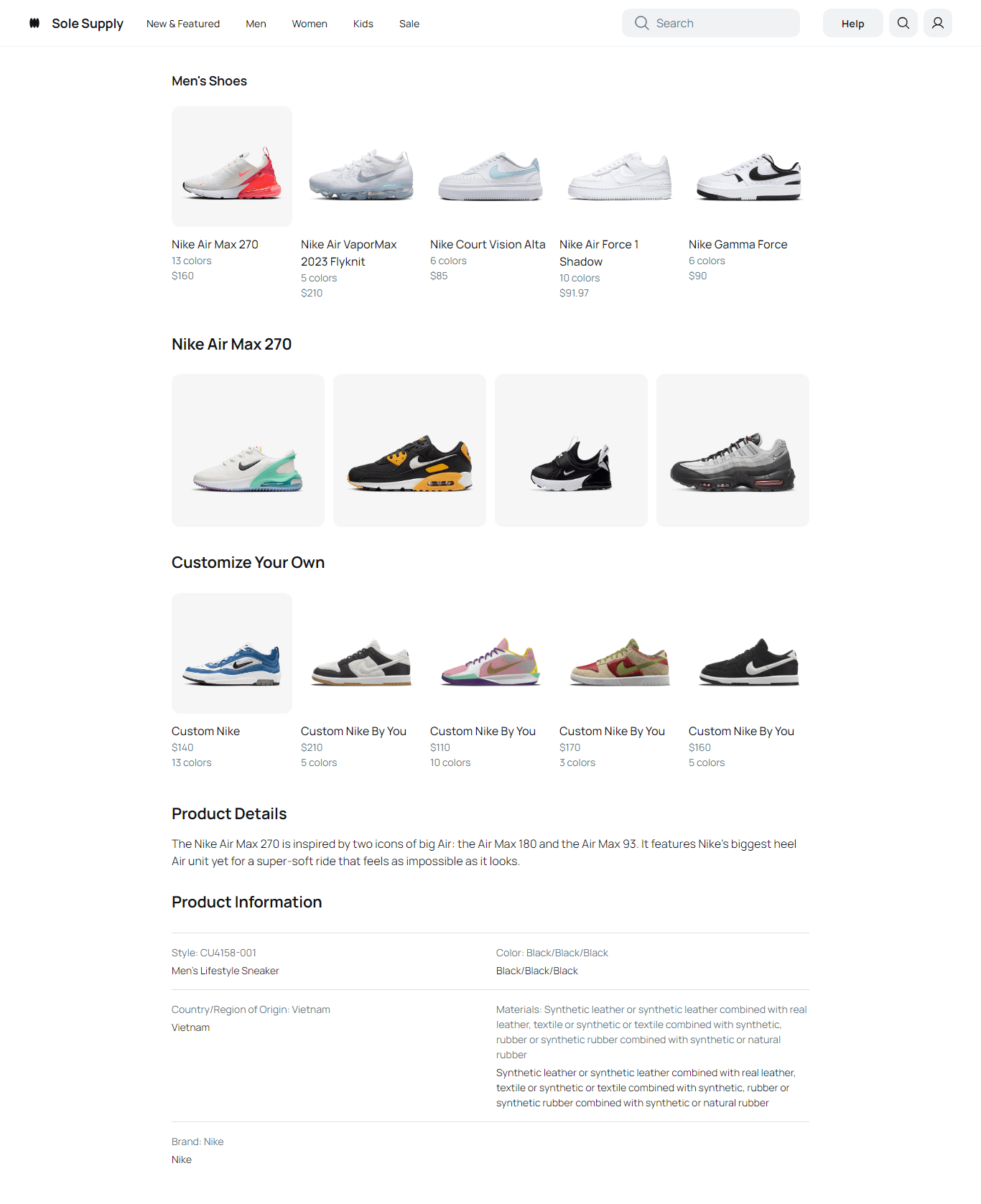
Task: Click the Sole Supply logo icon
Action: coord(34,23)
